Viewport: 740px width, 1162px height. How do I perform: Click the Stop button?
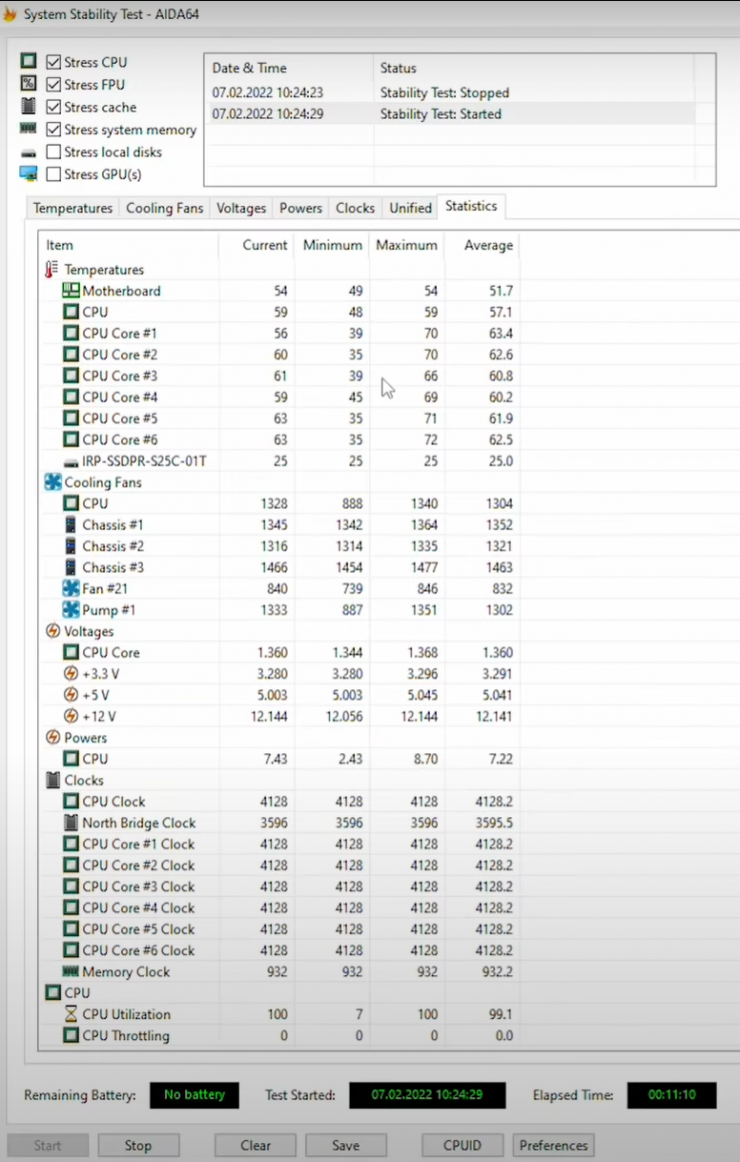coord(138,1145)
